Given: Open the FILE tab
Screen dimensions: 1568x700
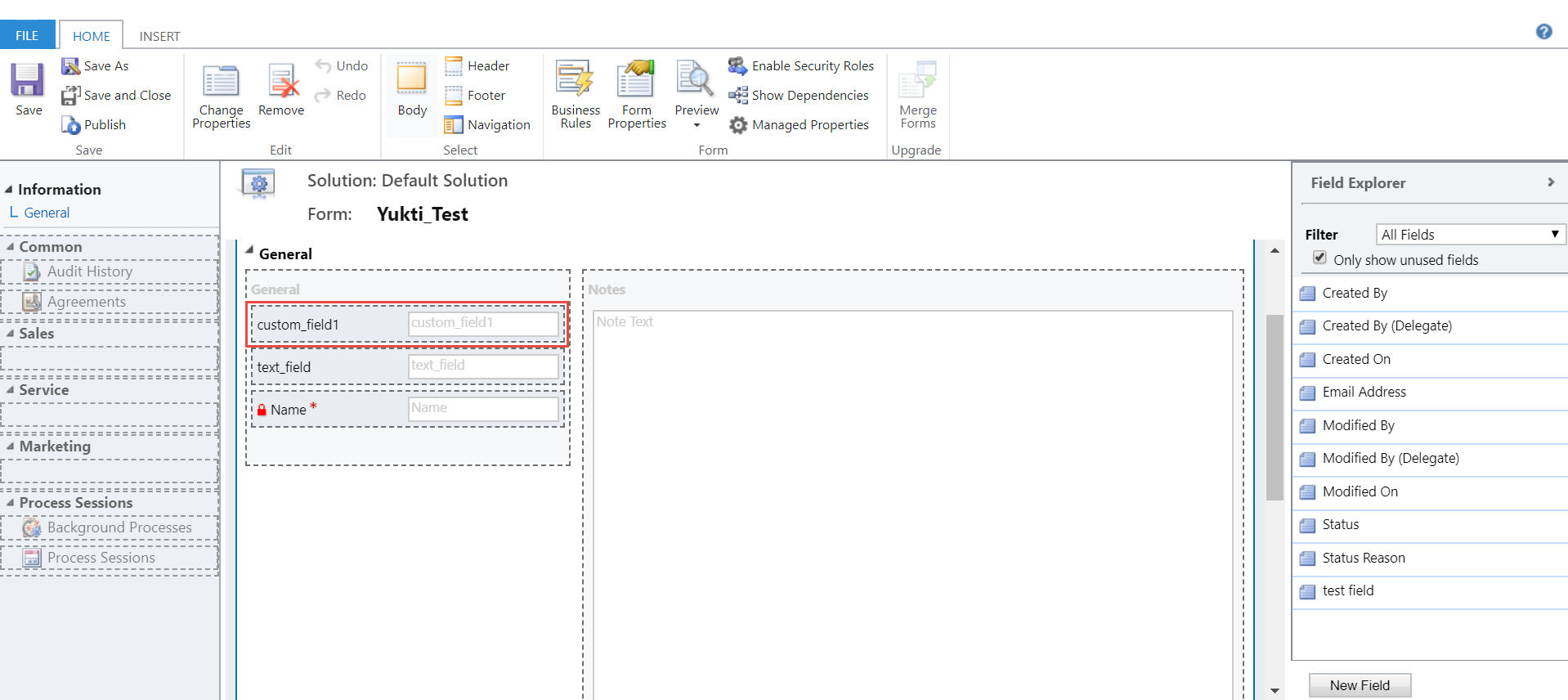Looking at the screenshot, I should pos(27,35).
